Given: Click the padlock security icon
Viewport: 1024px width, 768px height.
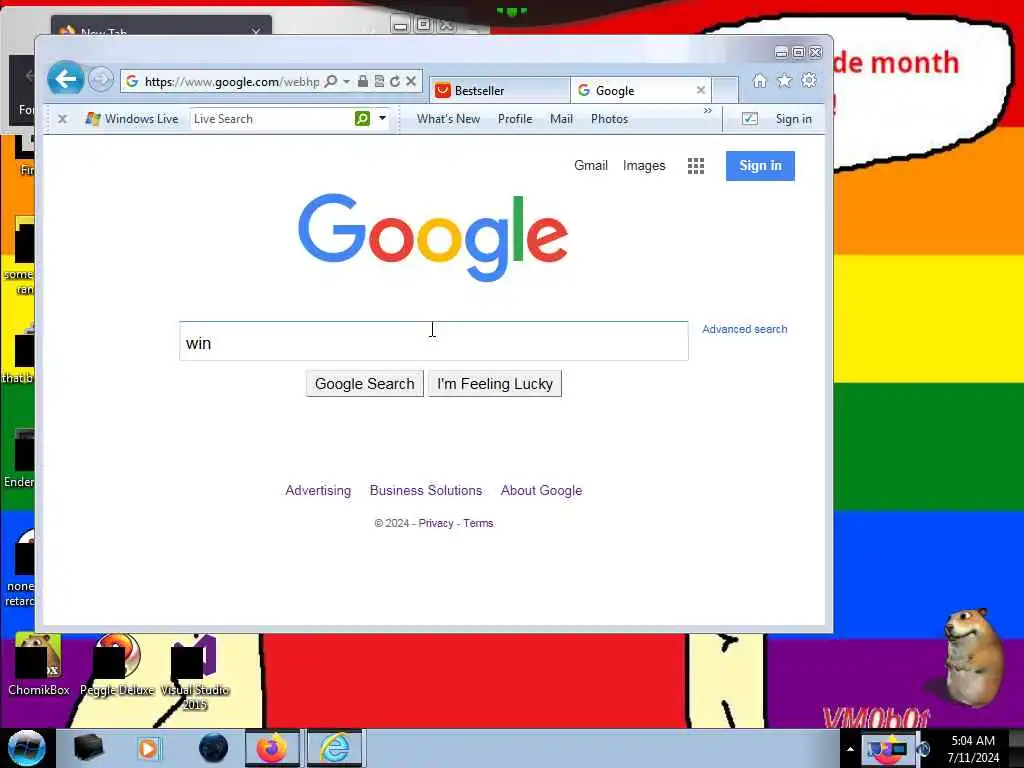Looking at the screenshot, I should [x=362, y=81].
